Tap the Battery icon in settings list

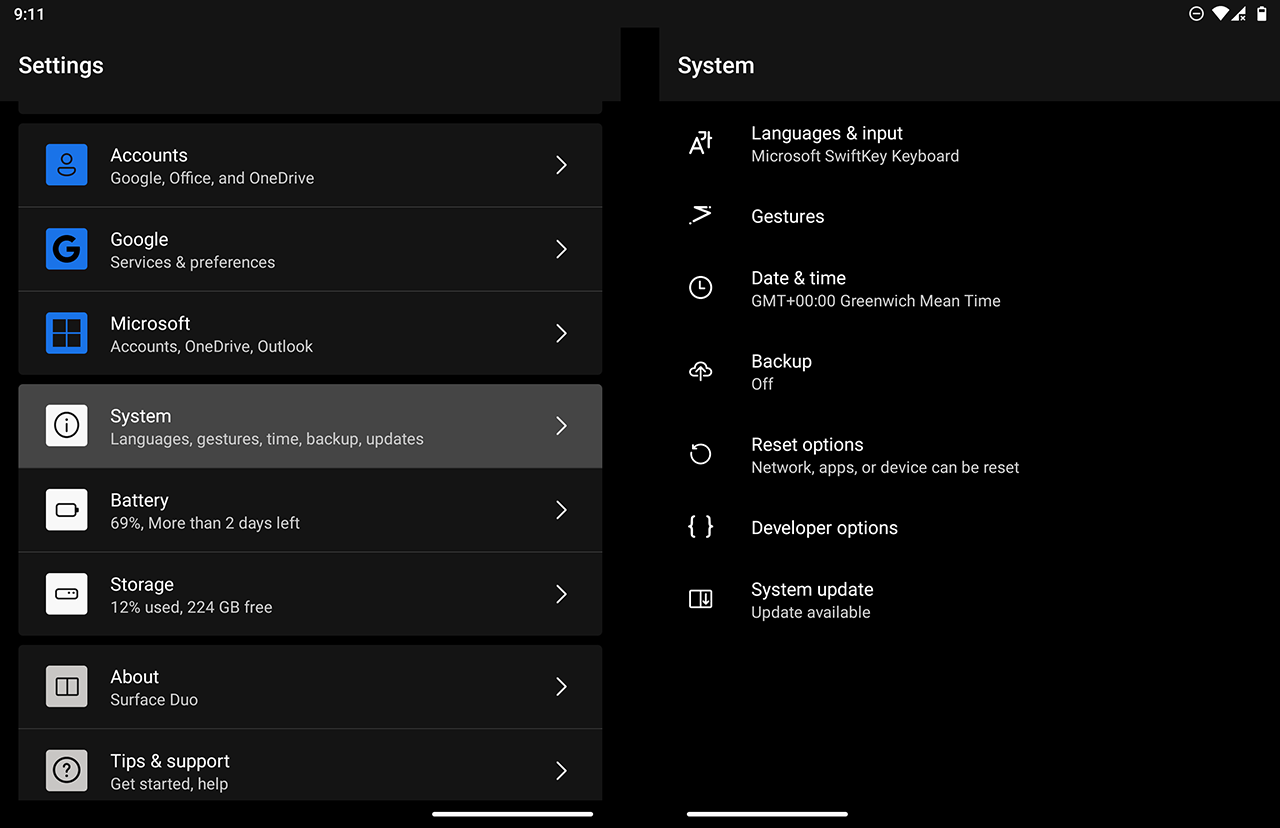pos(67,510)
